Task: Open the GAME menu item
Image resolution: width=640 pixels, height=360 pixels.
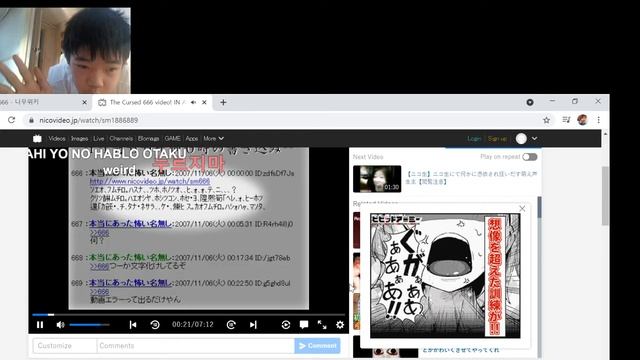Action: pyautogui.click(x=172, y=138)
